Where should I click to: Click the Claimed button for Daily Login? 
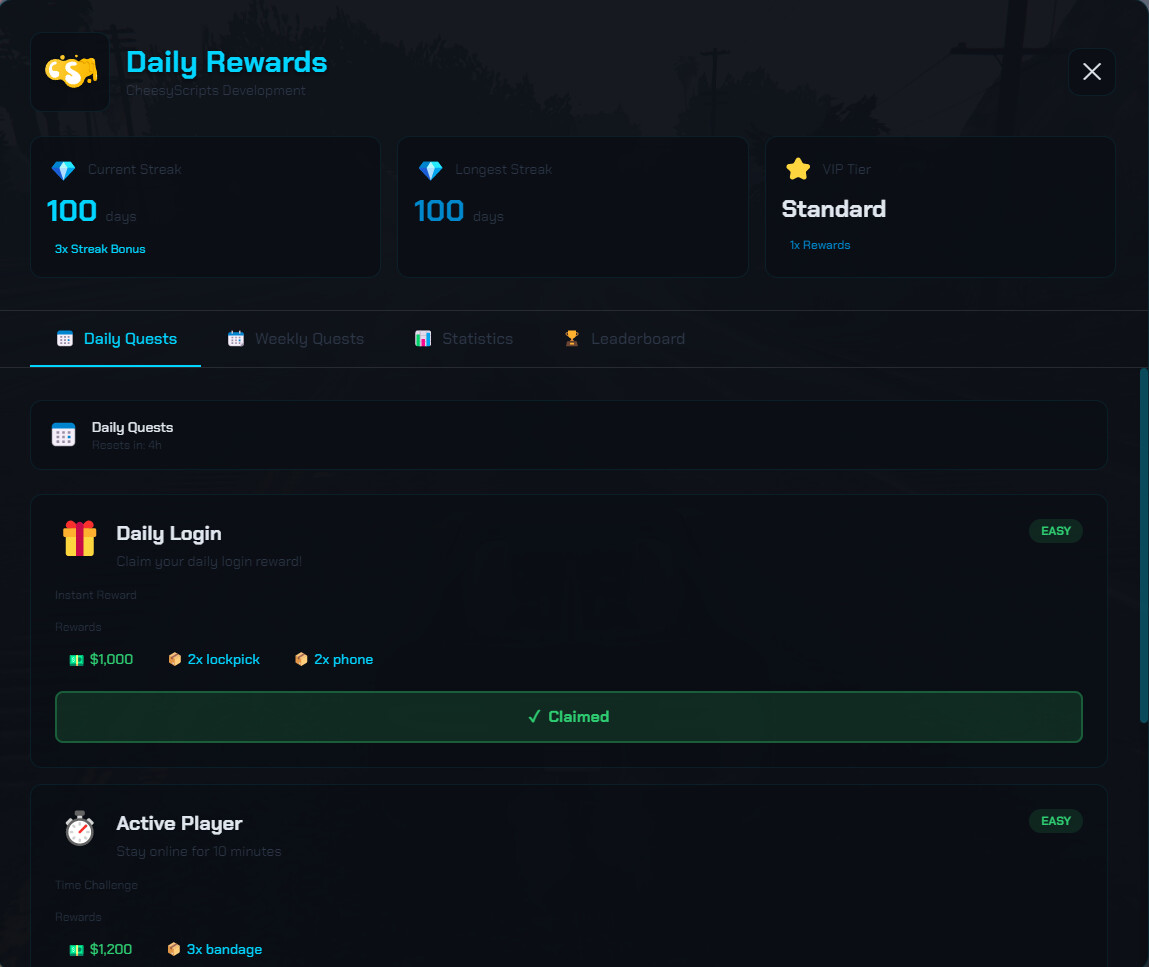(x=569, y=716)
